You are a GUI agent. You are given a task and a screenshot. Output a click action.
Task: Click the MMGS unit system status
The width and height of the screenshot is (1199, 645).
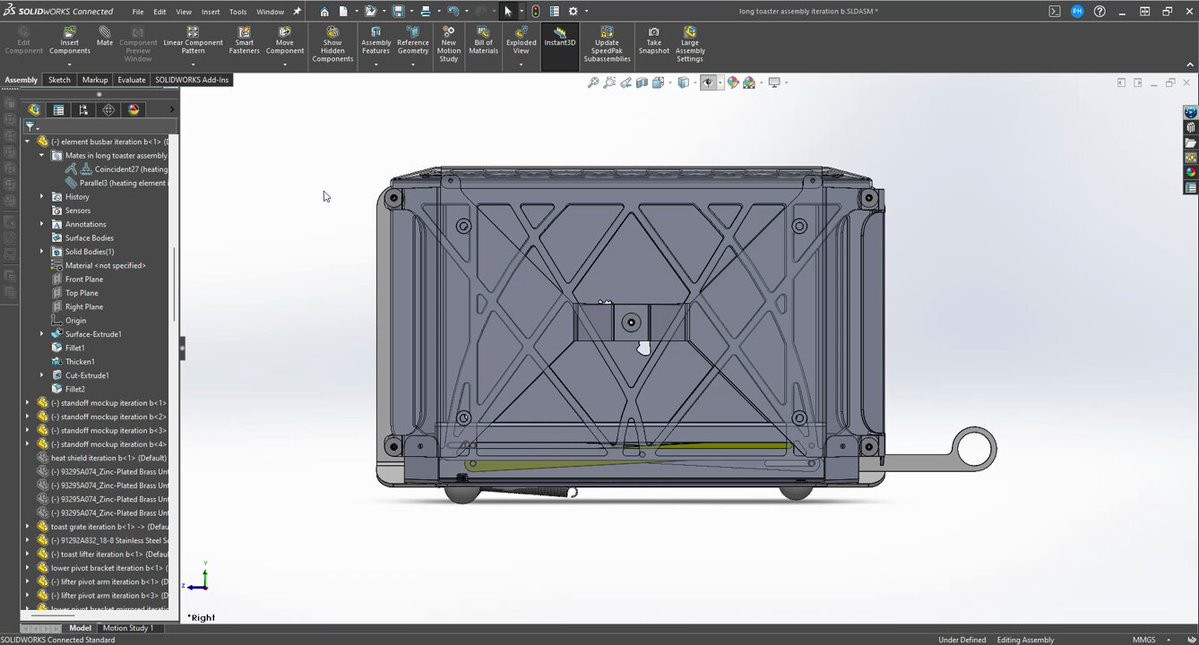coord(1144,640)
